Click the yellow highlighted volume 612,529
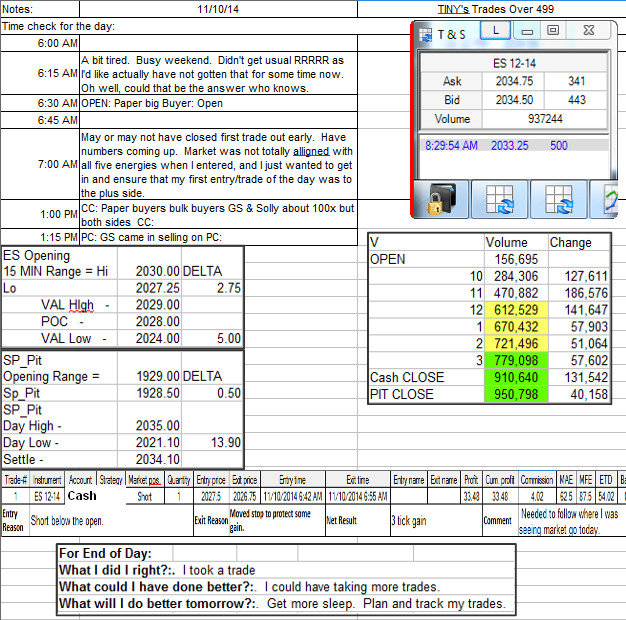Viewport: 626px width, 620px height. pos(516,310)
